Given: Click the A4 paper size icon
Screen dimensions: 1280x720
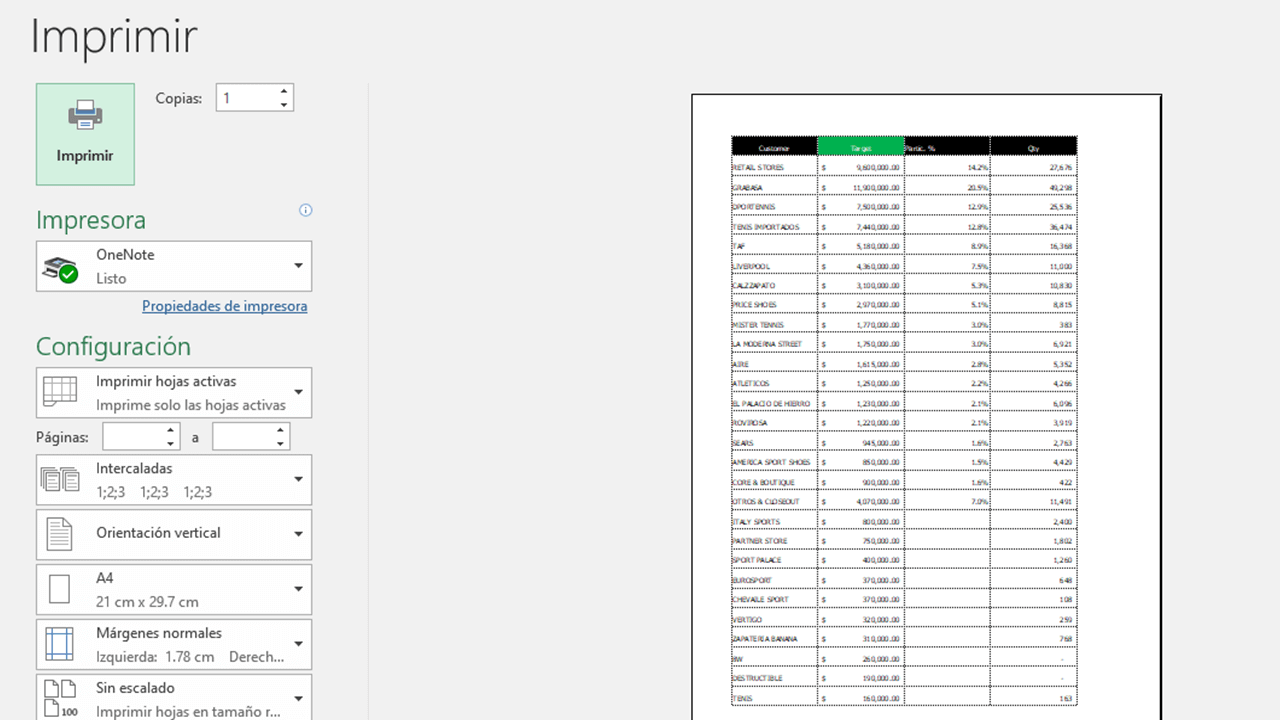Looking at the screenshot, I should click(x=60, y=589).
